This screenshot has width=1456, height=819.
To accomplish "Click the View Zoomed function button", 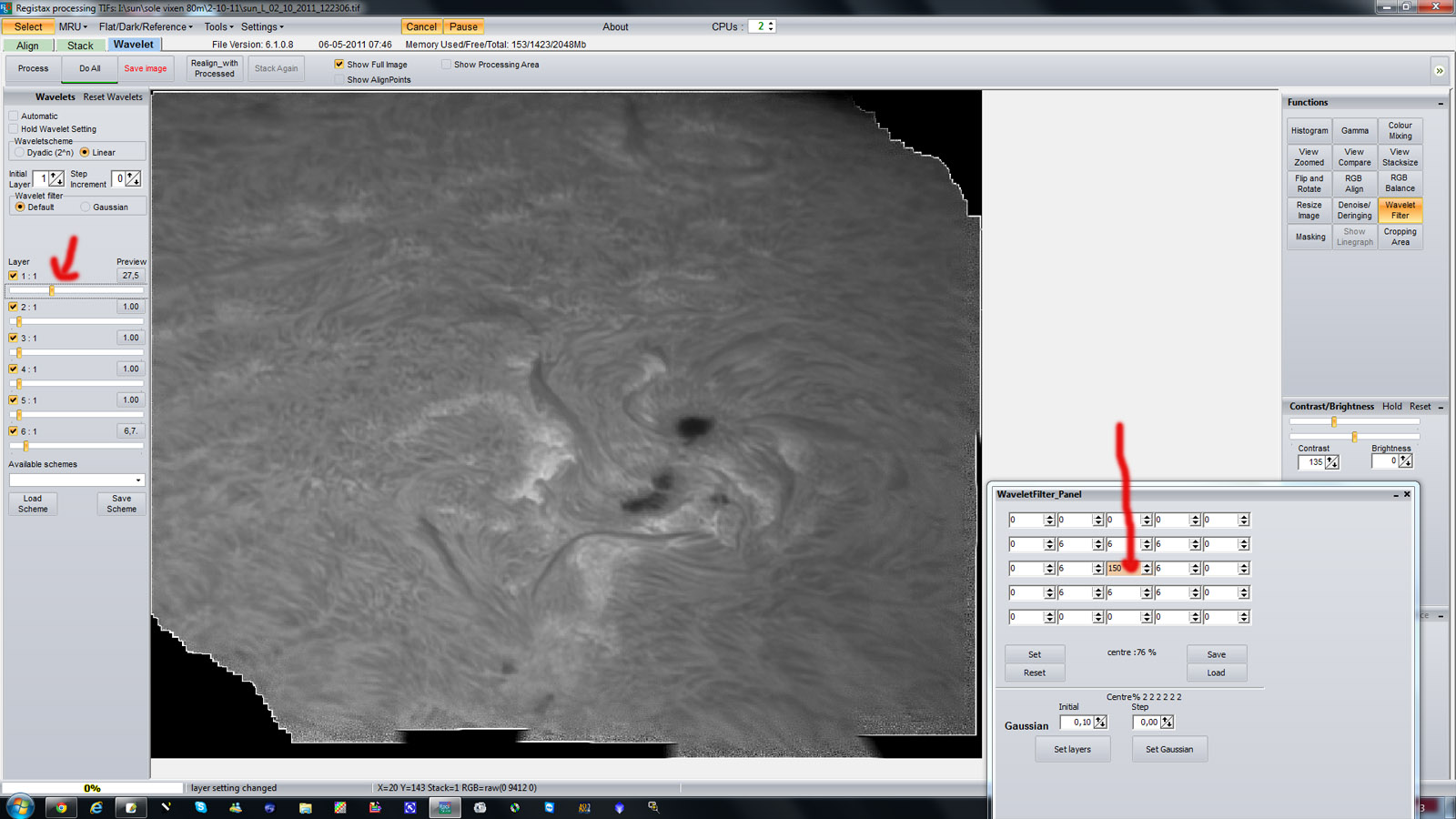I will point(1309,157).
